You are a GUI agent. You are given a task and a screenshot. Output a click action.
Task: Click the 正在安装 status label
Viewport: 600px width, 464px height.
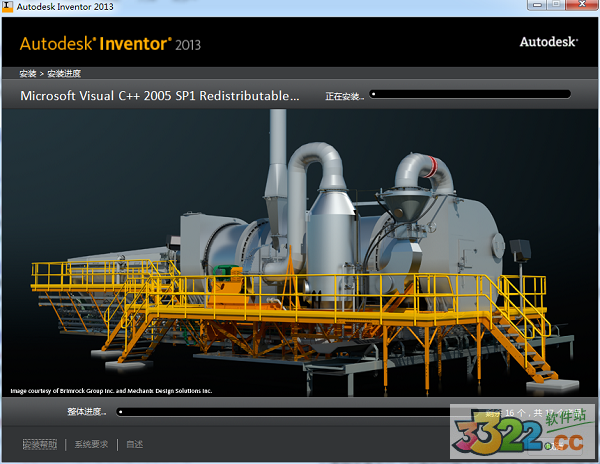click(344, 96)
